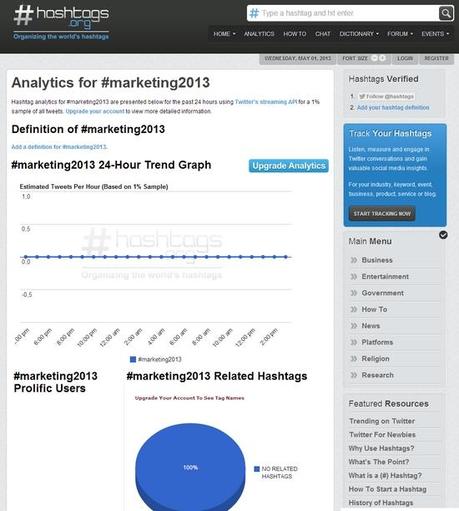459x511 pixels.
Task: Click the Upgrade Analytics button
Action: 289,166
